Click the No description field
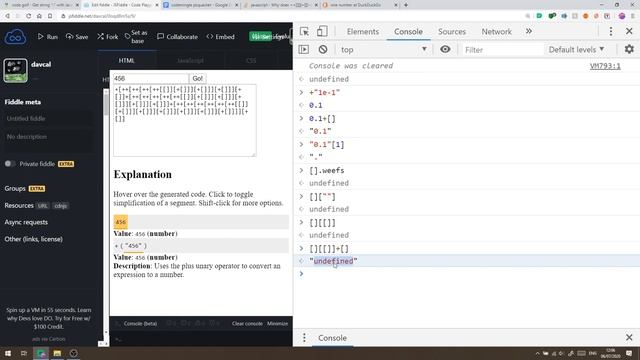The width and height of the screenshot is (640, 360). tap(49, 137)
